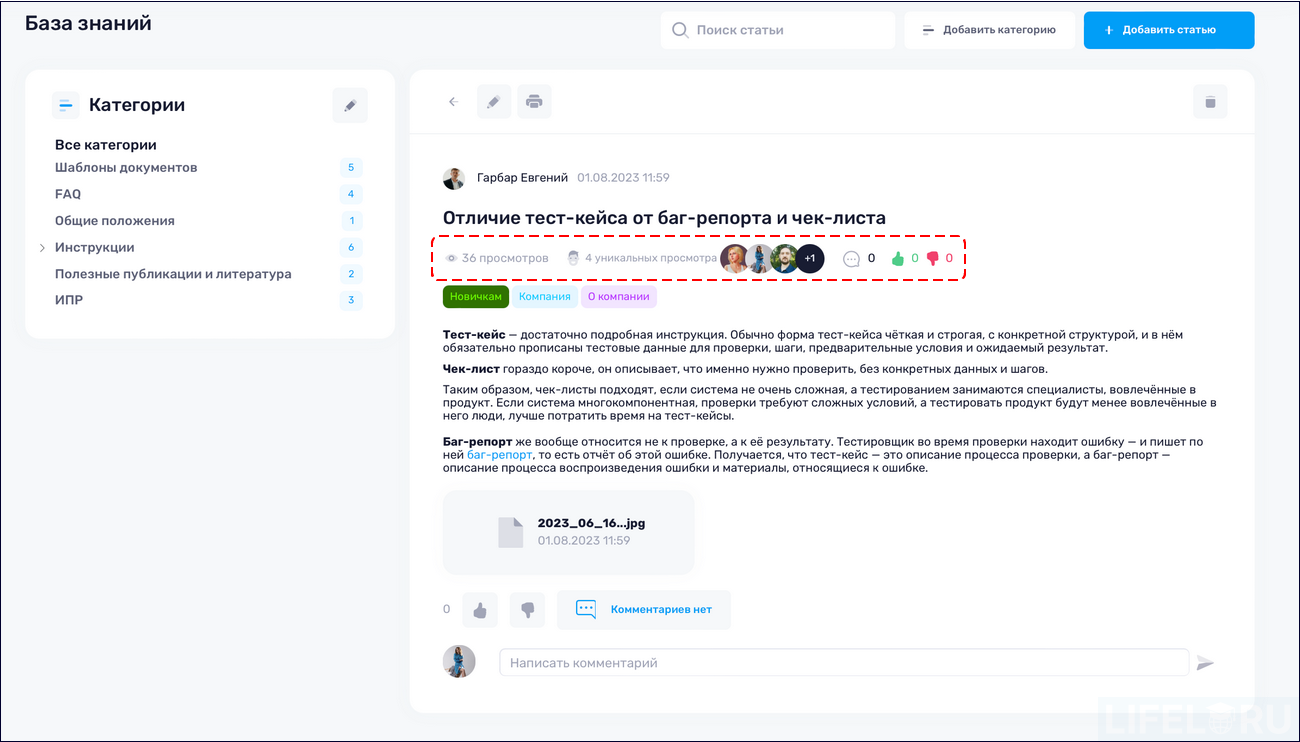The image size is (1300, 742).
Task: Send the comment using the arrow icon
Action: point(1207,662)
